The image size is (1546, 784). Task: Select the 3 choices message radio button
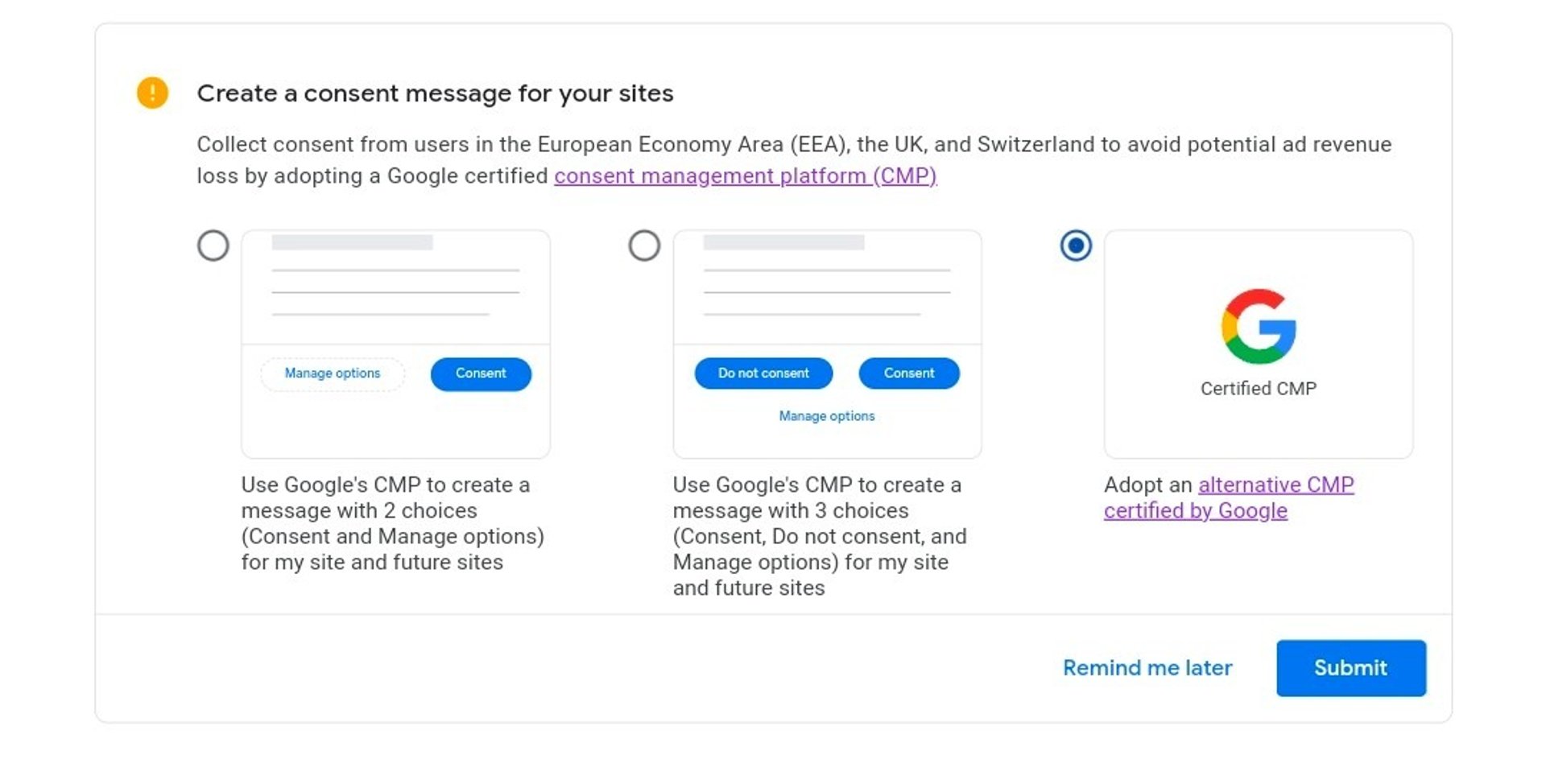644,246
